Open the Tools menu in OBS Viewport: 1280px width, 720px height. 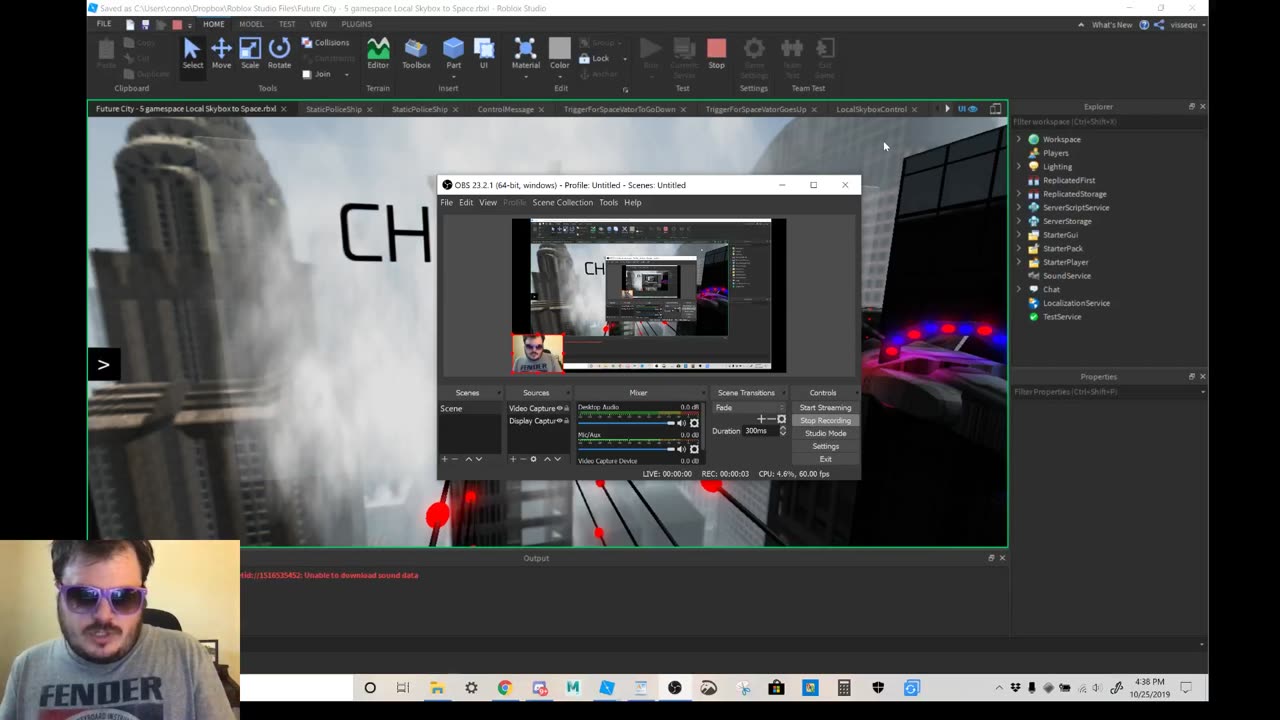(608, 202)
